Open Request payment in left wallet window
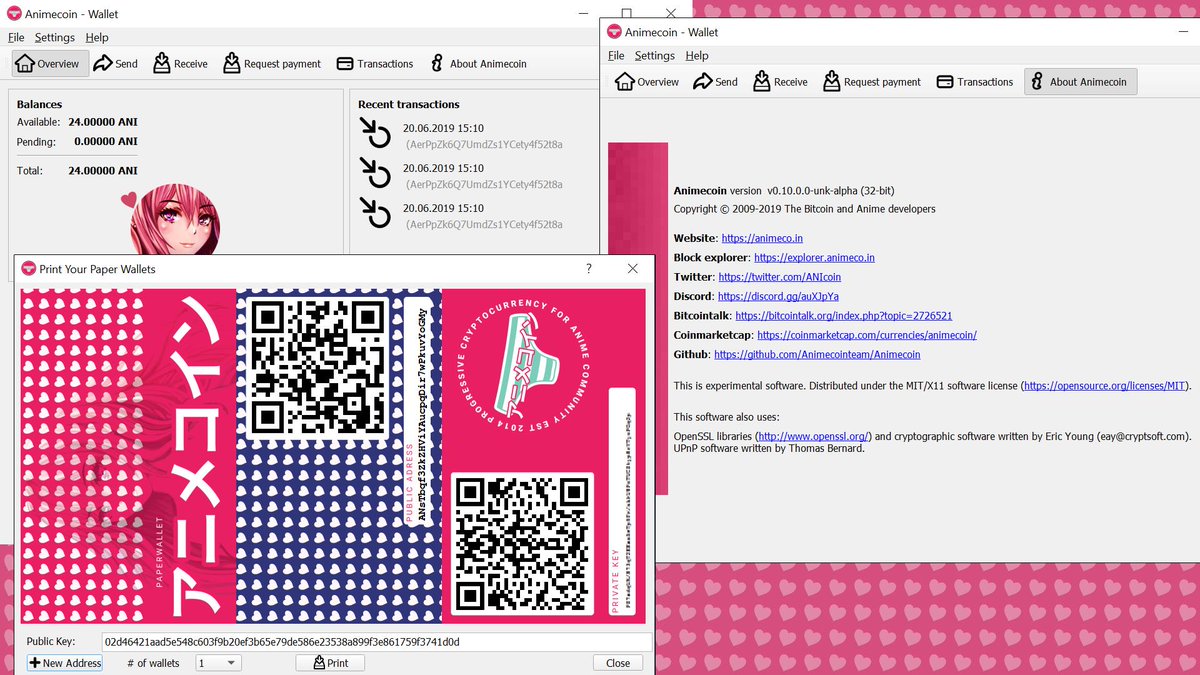The height and width of the screenshot is (675, 1200). (x=272, y=63)
